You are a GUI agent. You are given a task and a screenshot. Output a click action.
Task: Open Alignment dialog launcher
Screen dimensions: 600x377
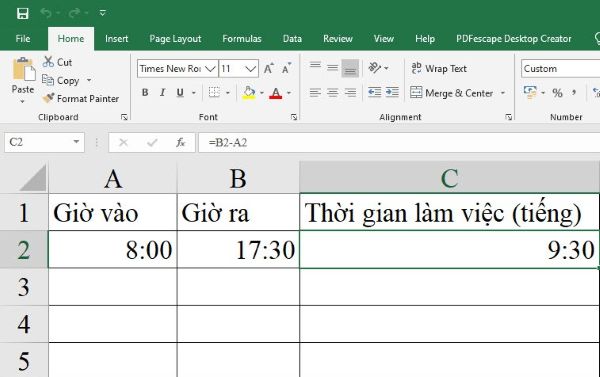point(508,117)
